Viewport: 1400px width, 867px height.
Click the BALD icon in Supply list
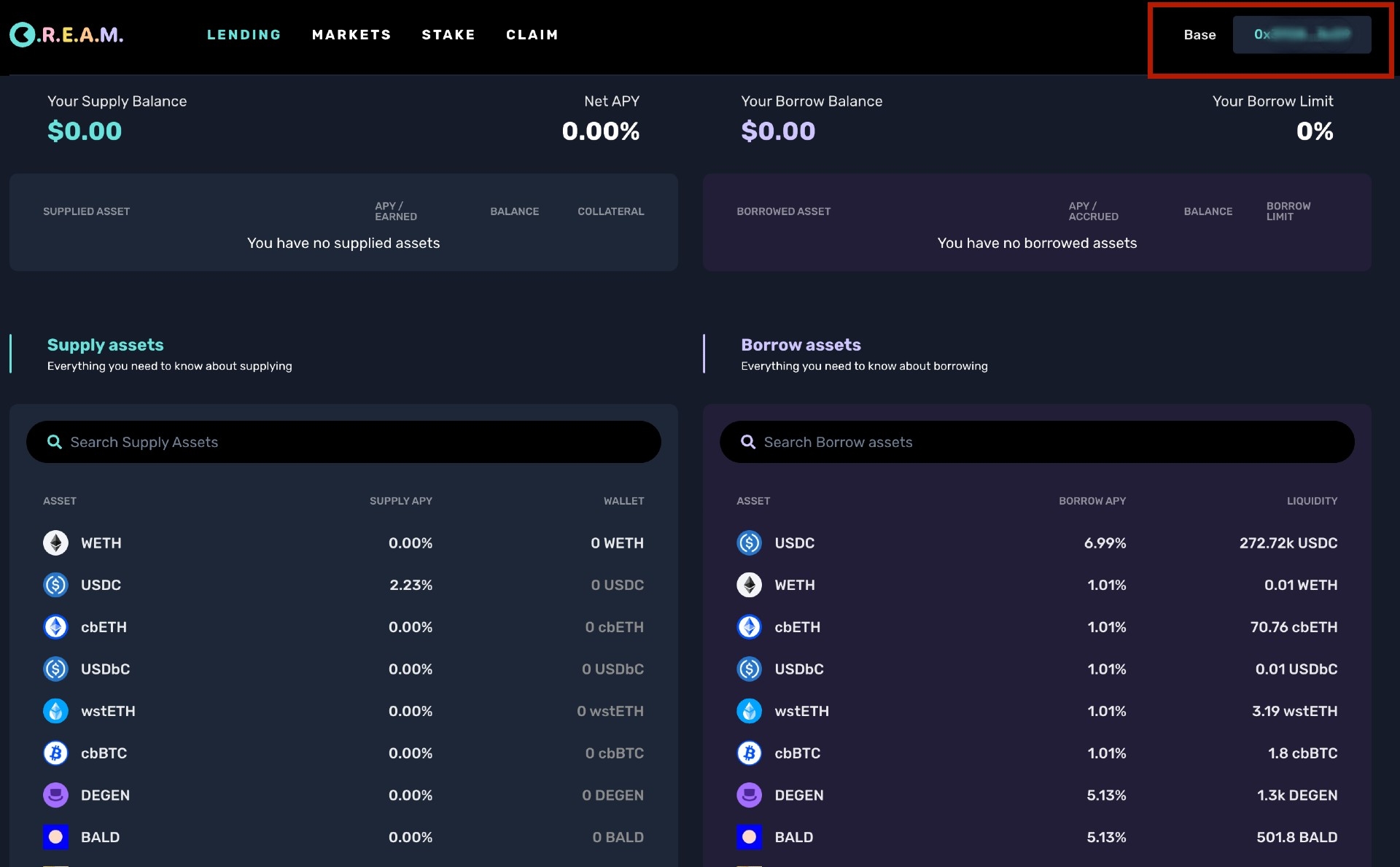tap(55, 837)
